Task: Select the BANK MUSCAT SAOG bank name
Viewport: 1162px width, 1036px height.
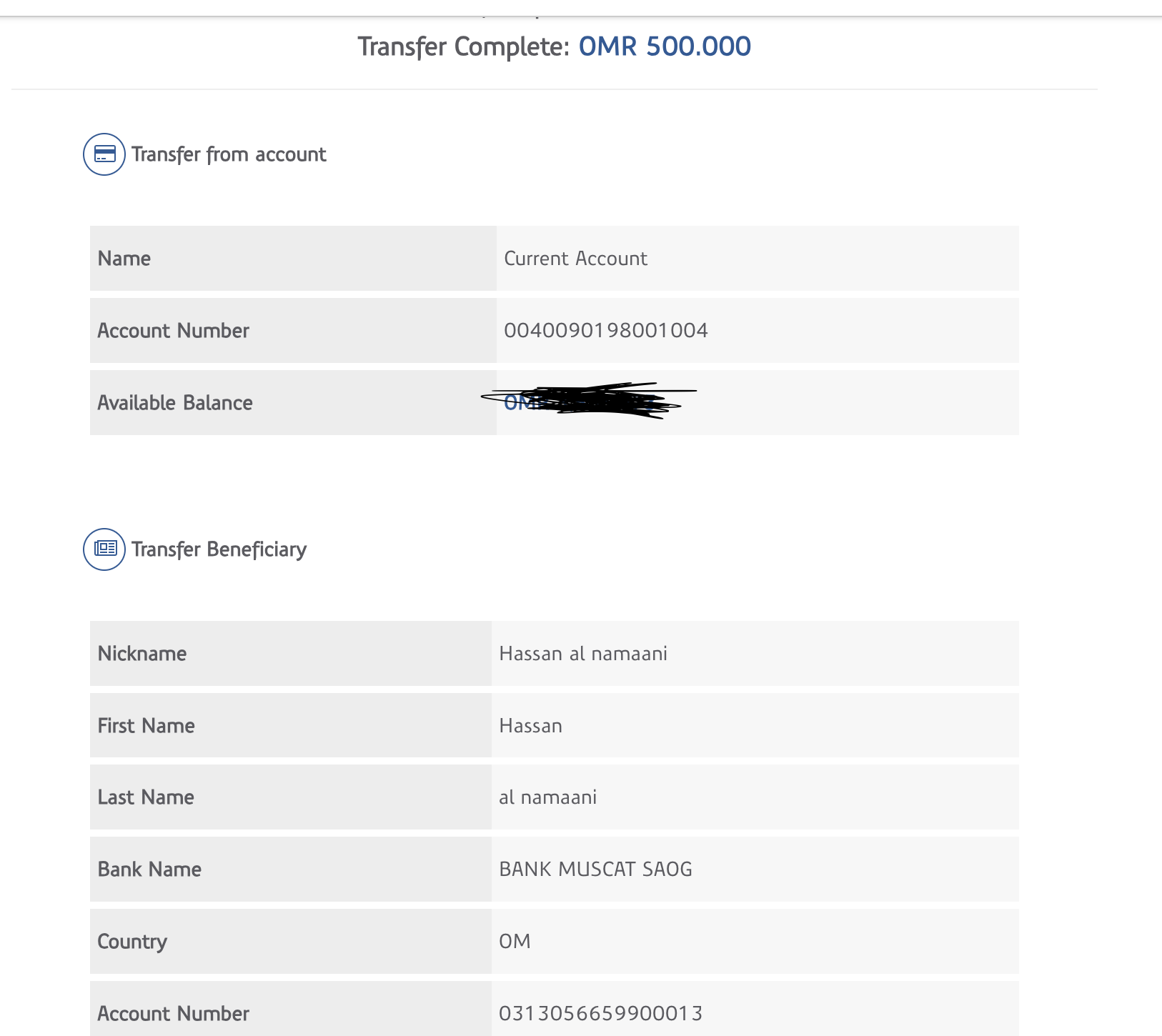Action: pos(595,870)
